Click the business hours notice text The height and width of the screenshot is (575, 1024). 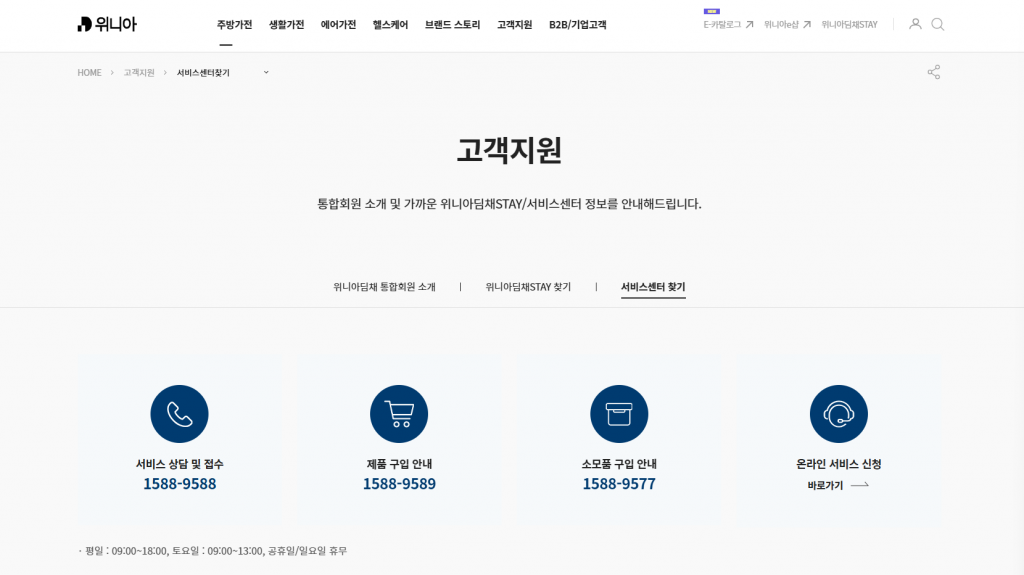pos(213,551)
